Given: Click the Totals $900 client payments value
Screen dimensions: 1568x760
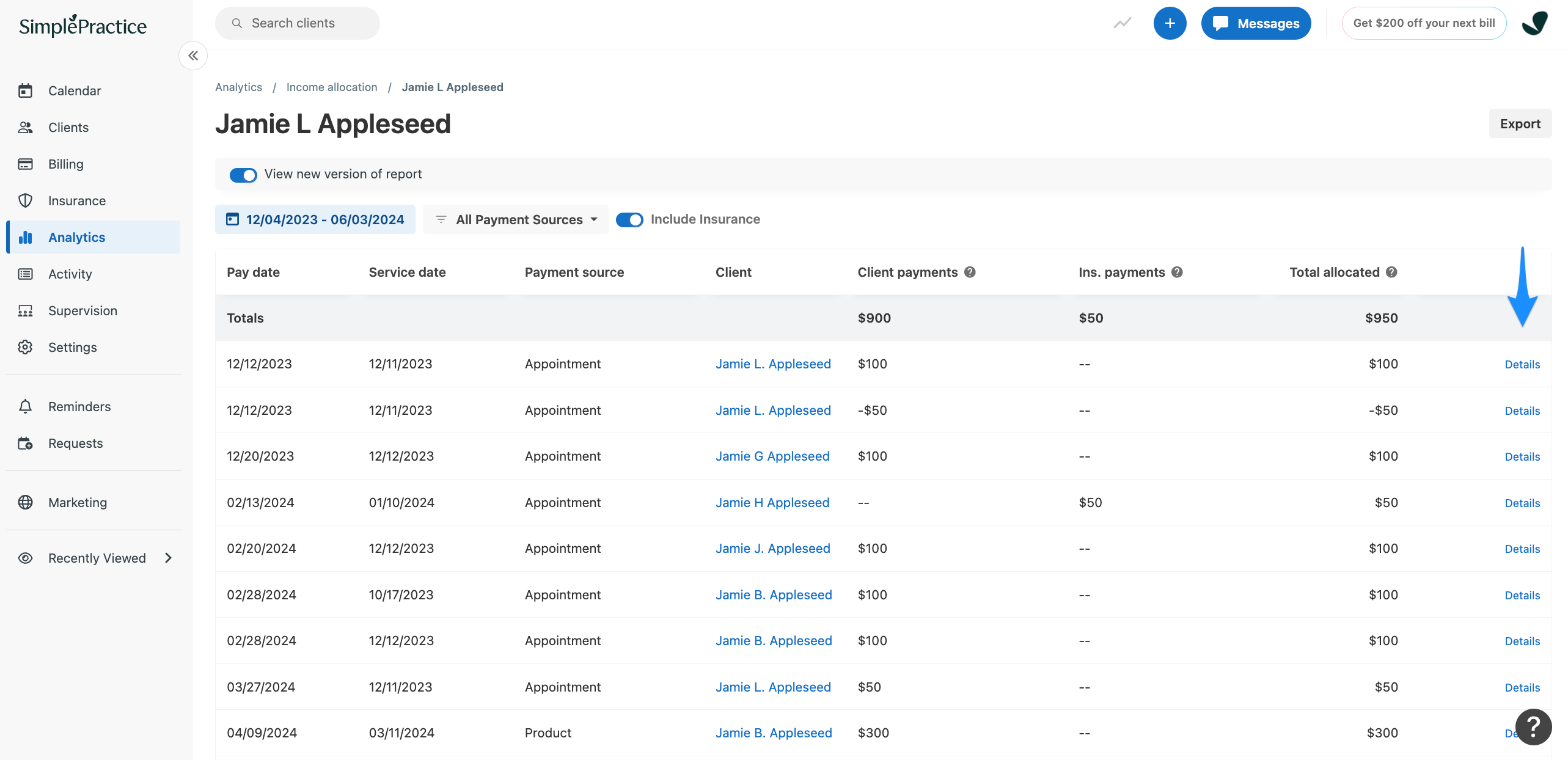Looking at the screenshot, I should (x=874, y=318).
